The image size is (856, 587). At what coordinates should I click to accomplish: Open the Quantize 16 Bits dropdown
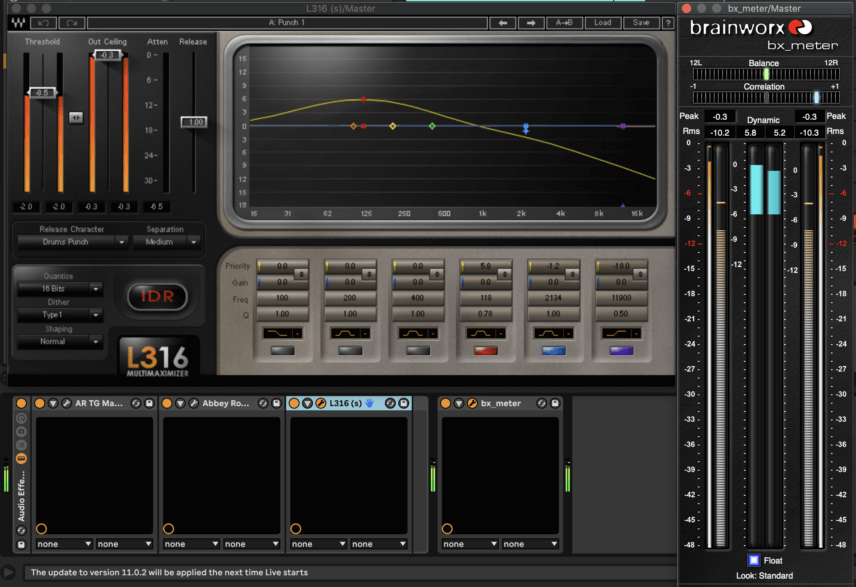60,289
